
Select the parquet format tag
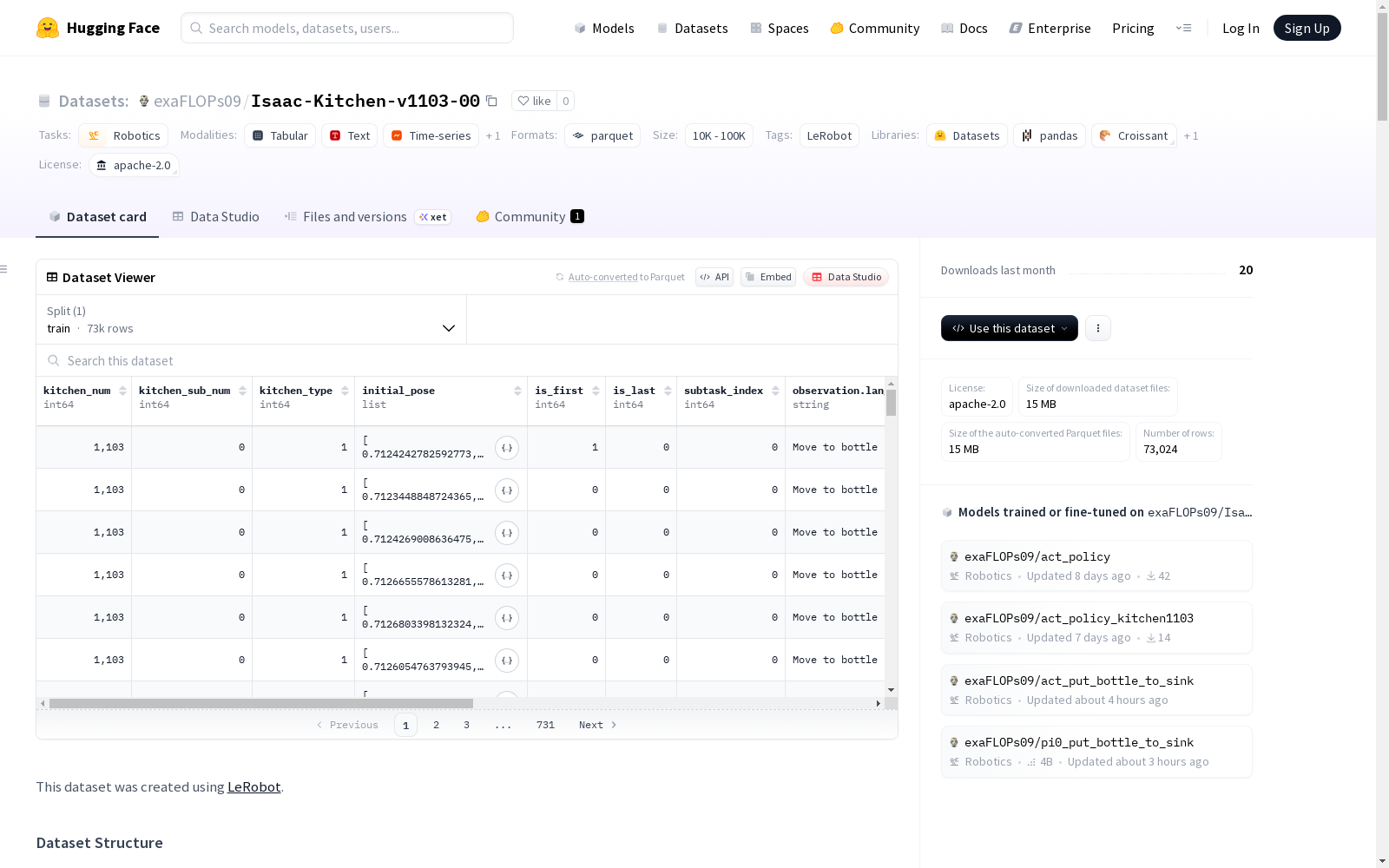tap(602, 135)
